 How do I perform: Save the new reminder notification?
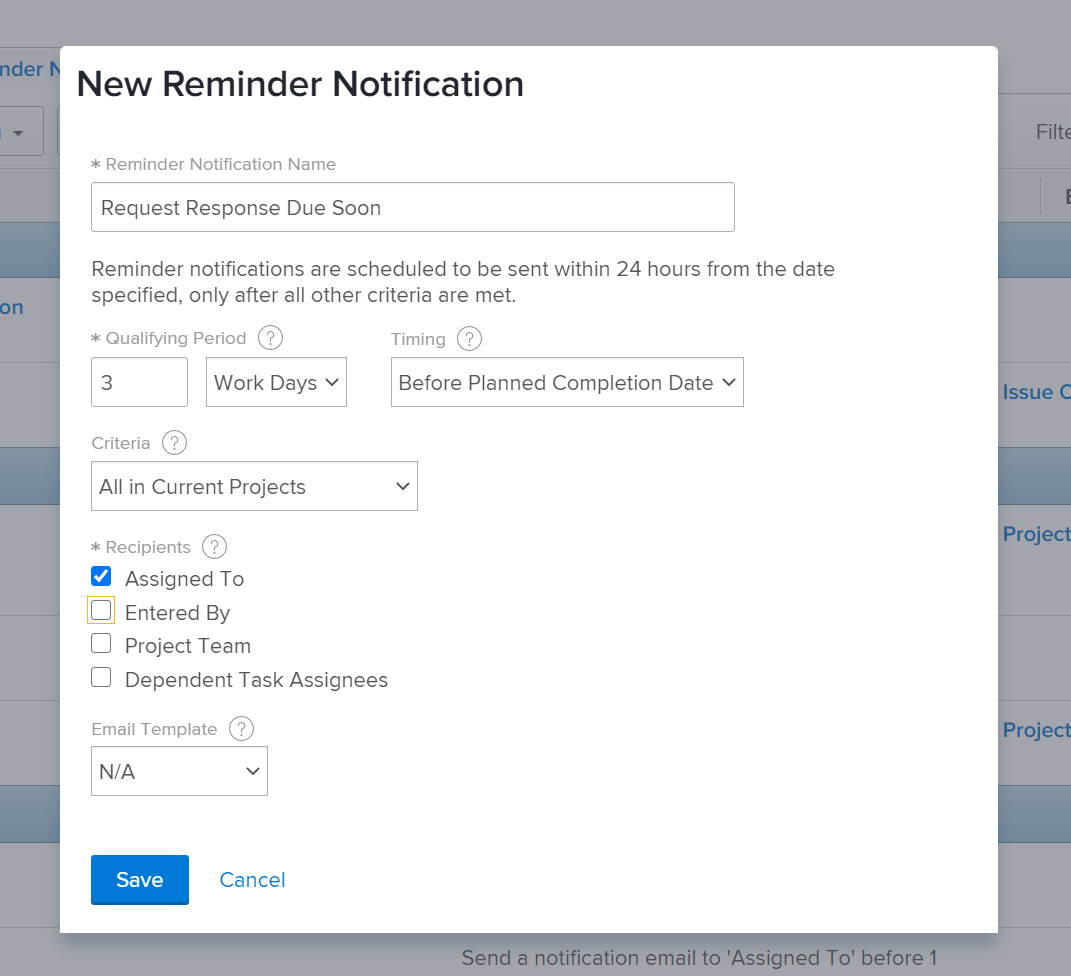tap(139, 880)
